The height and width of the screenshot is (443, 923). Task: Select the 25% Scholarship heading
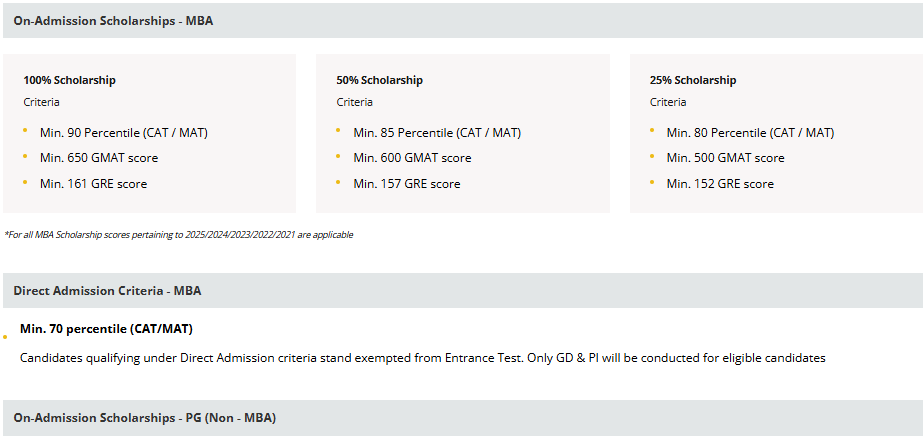(693, 80)
